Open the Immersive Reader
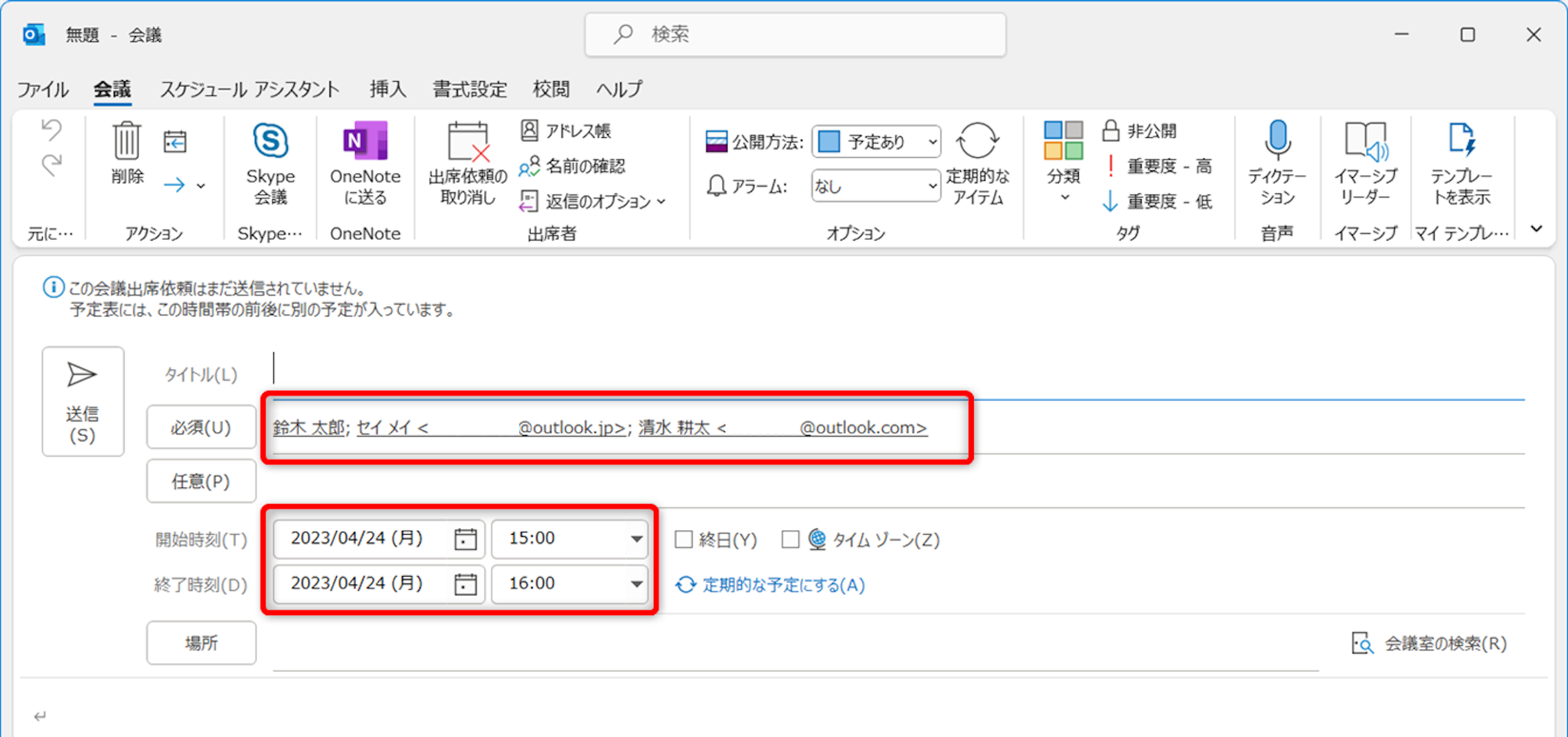 [1365, 142]
